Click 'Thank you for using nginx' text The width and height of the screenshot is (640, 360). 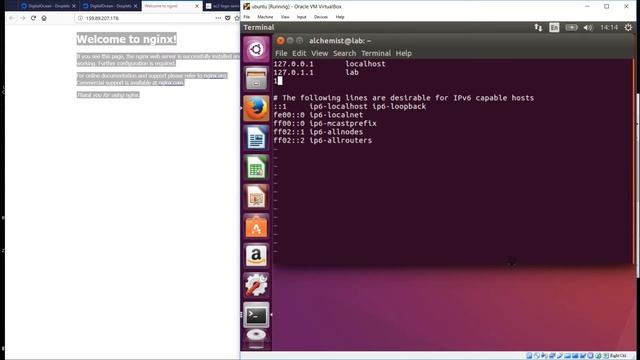click(x=108, y=95)
